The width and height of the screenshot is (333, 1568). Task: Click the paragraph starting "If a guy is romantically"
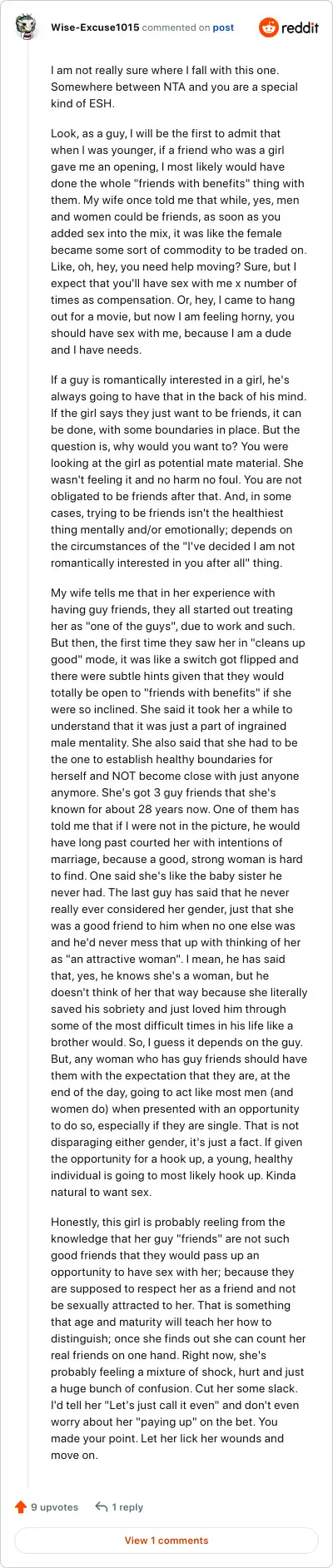(179, 471)
